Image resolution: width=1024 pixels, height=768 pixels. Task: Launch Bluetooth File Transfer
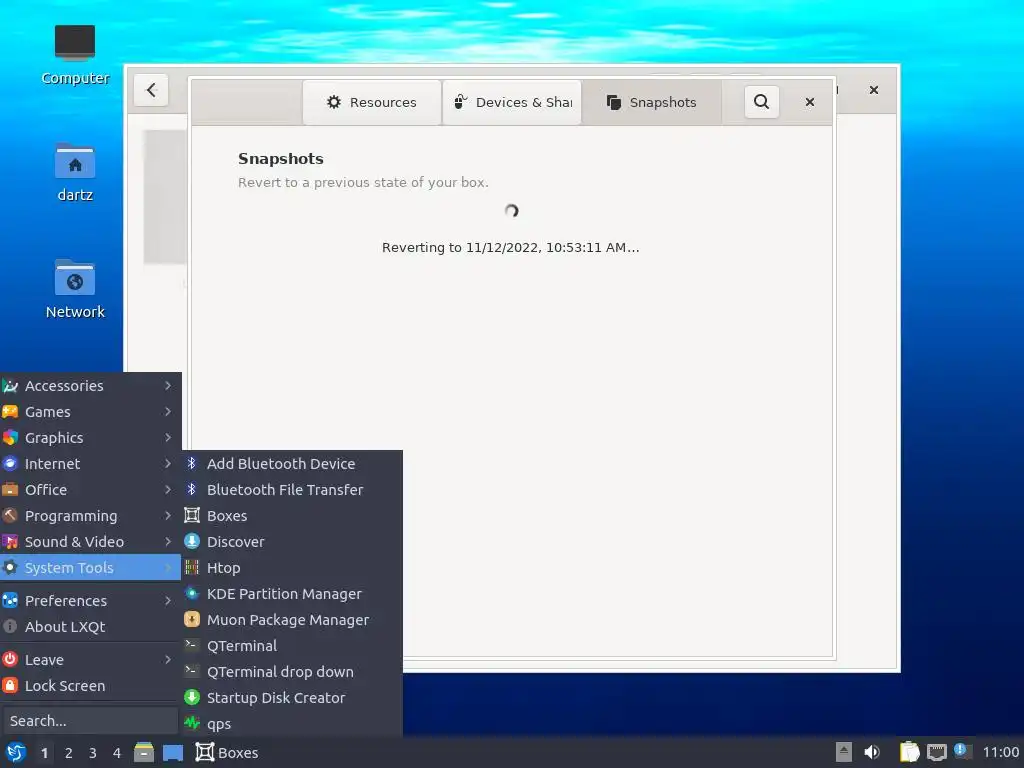(x=292, y=490)
